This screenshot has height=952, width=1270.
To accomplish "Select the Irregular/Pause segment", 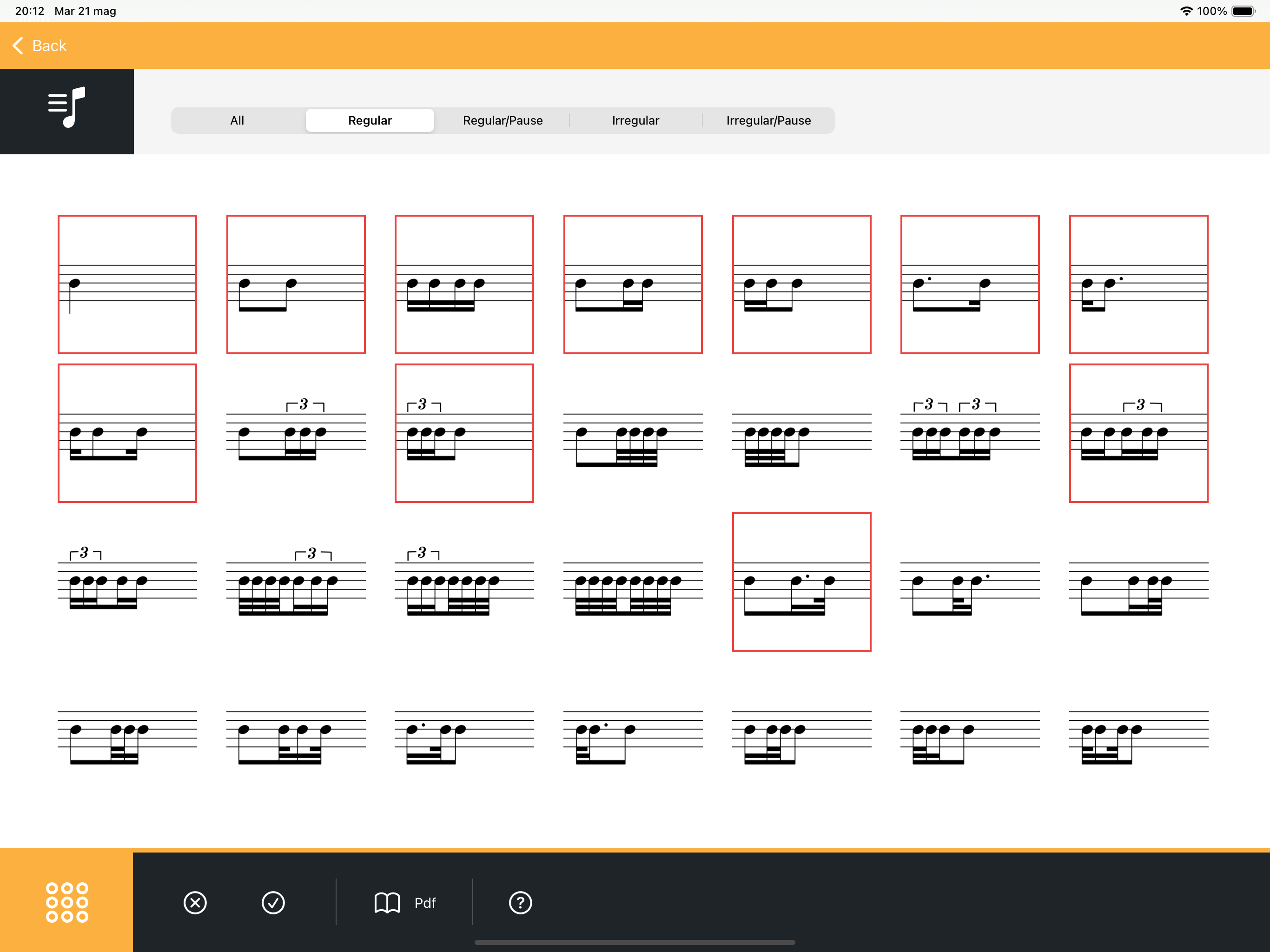I will 768,120.
